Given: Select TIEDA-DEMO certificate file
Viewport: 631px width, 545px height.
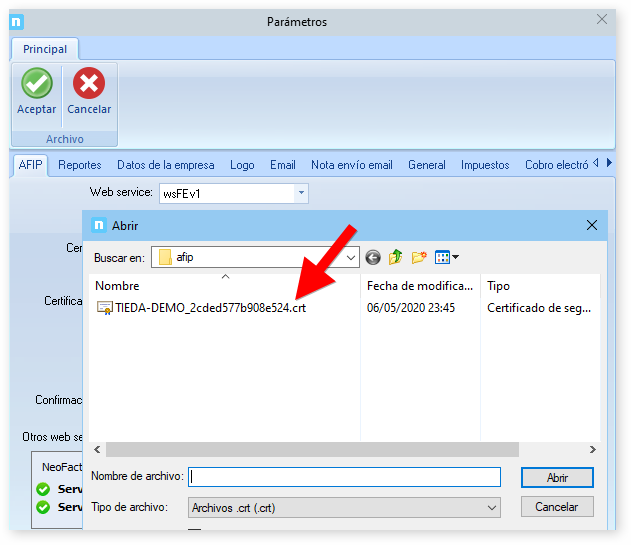Looking at the screenshot, I should pos(209,308).
